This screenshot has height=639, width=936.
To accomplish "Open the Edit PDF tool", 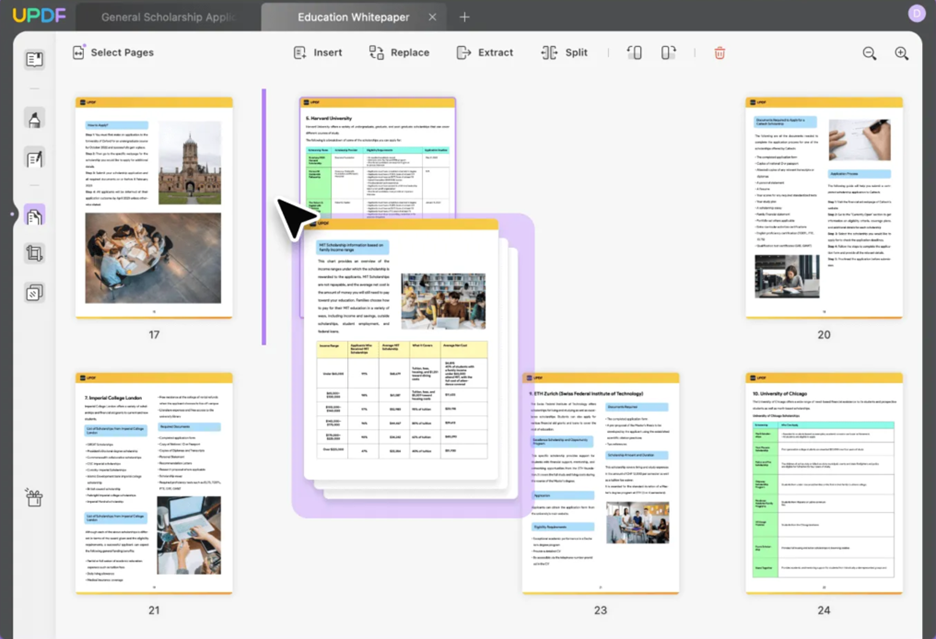I will click(x=35, y=158).
